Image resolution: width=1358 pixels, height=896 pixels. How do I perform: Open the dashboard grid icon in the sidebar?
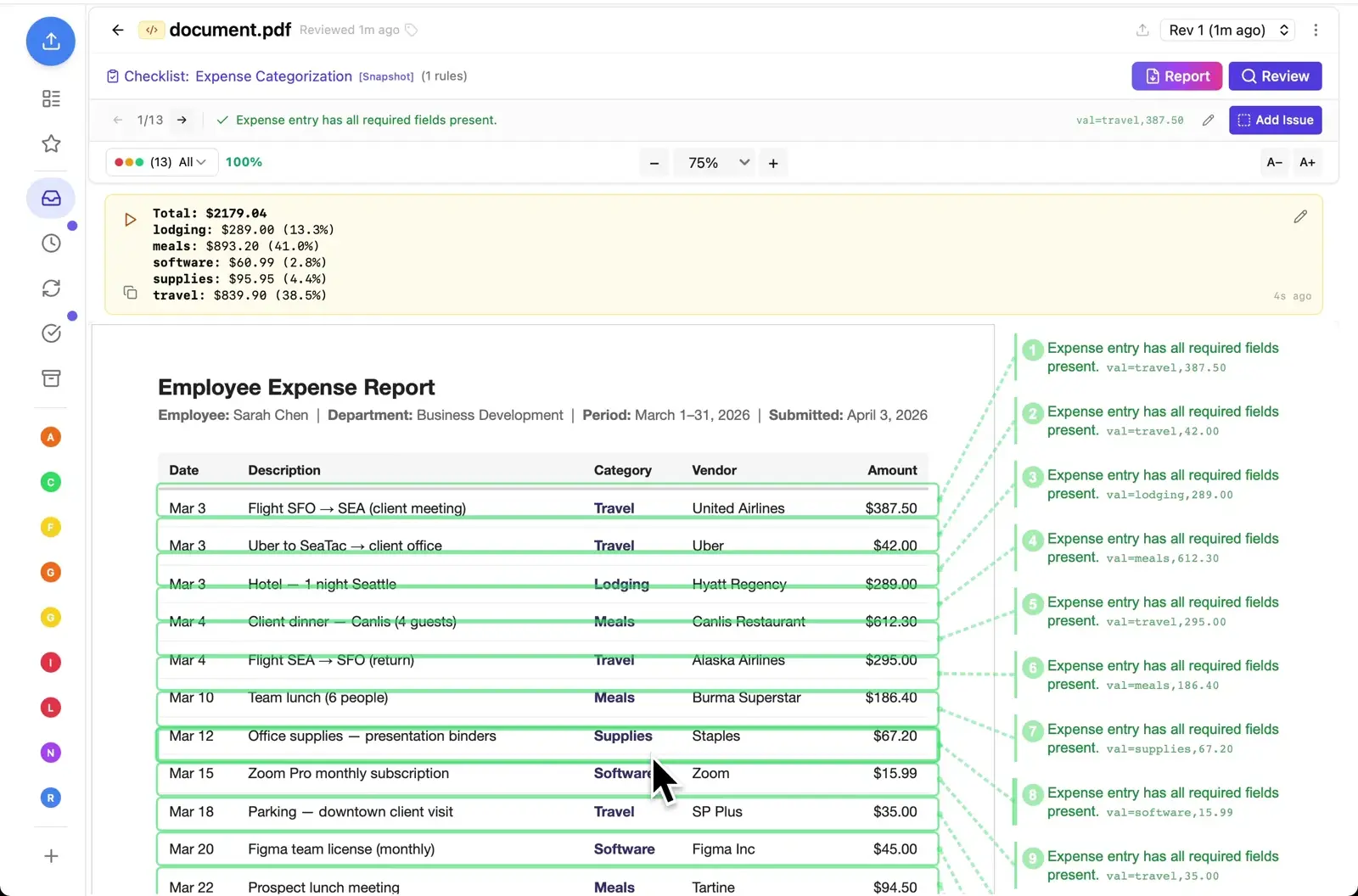pyautogui.click(x=51, y=98)
